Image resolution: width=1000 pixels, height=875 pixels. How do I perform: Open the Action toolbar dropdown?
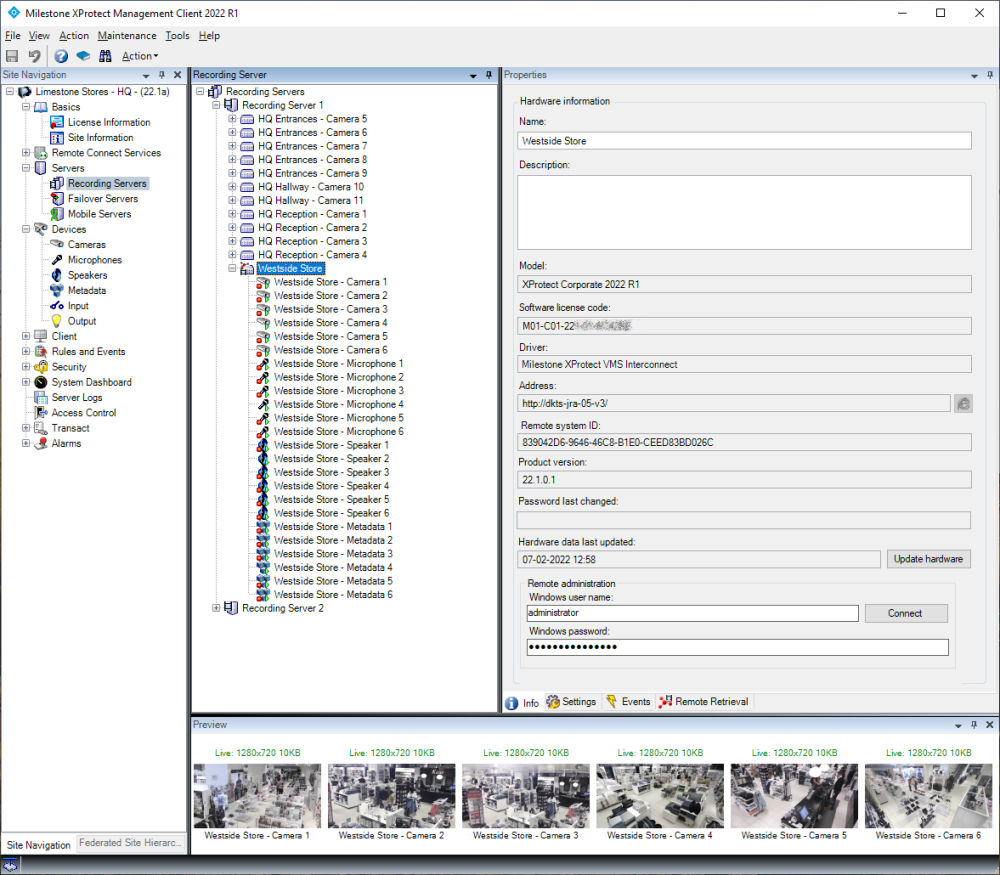[140, 56]
